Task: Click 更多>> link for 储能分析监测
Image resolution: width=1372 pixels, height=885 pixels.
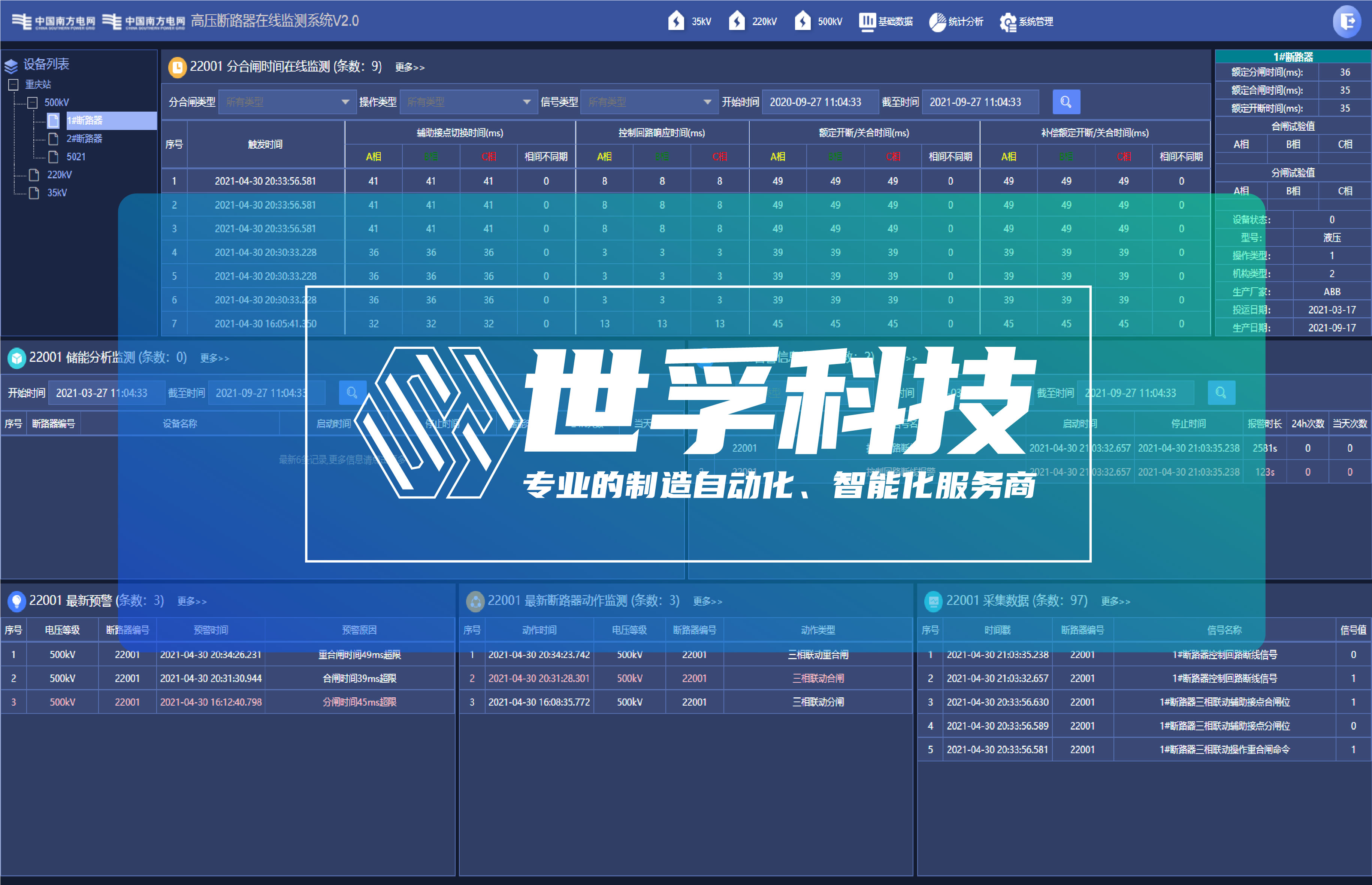Action: [214, 358]
